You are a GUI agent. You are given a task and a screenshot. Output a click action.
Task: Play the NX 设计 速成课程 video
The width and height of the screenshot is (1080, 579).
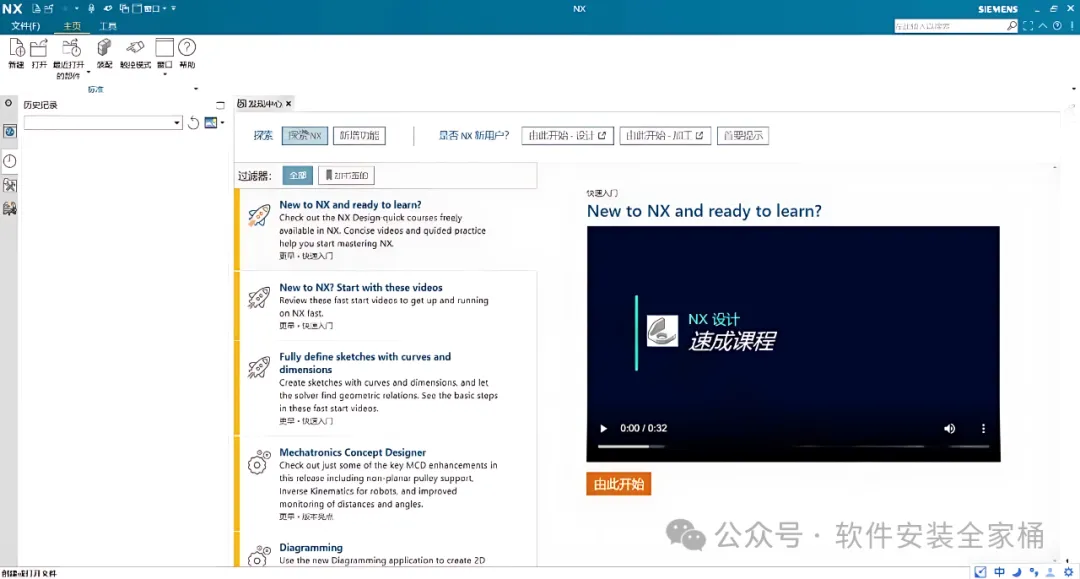pyautogui.click(x=603, y=428)
